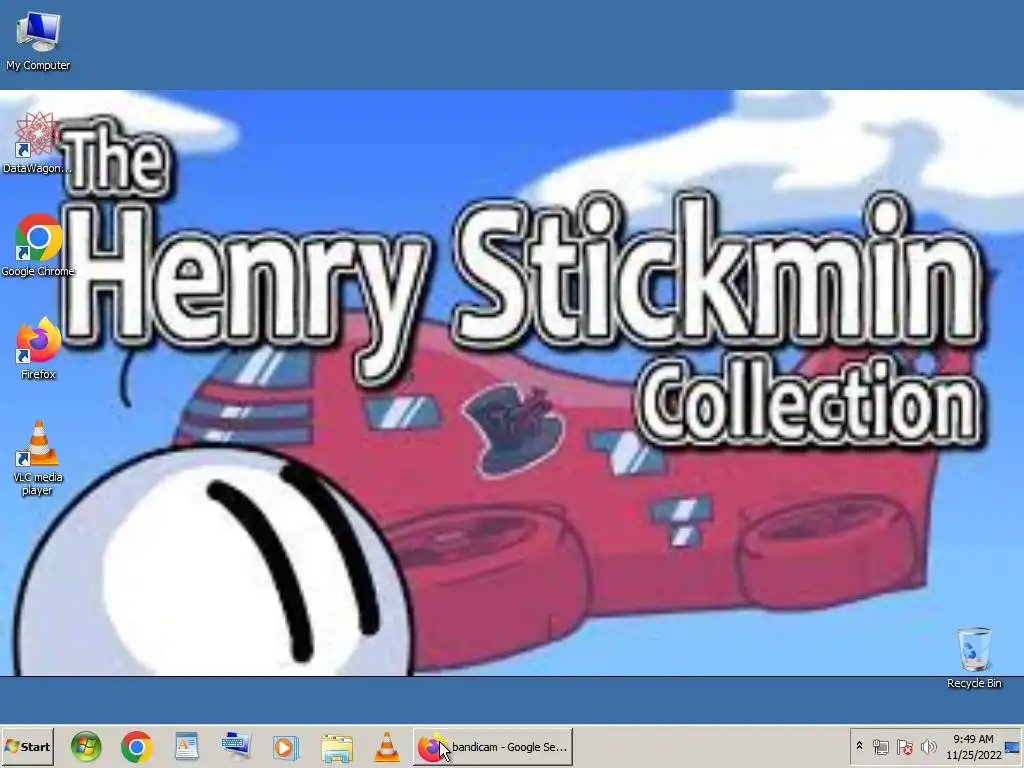The image size is (1024, 768).
Task: Open the Recycle Bin on the desktop
Action: [974, 658]
